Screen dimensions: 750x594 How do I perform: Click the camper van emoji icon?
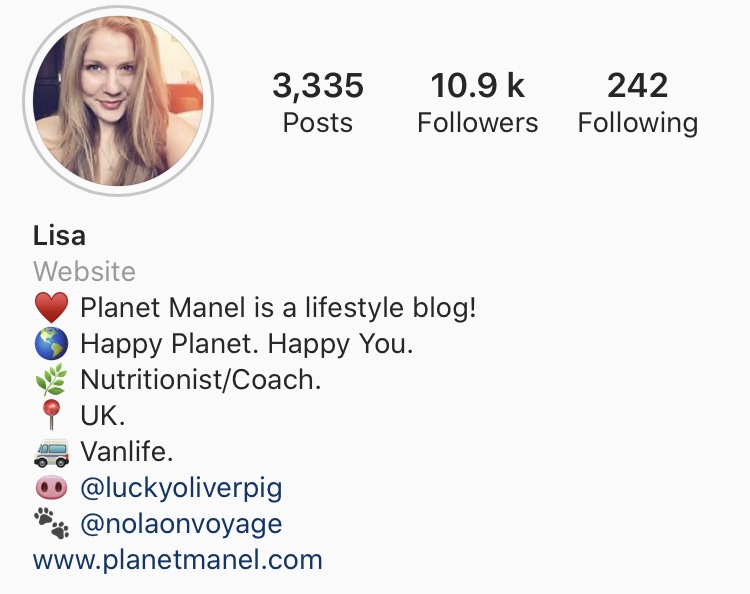[x=51, y=452]
